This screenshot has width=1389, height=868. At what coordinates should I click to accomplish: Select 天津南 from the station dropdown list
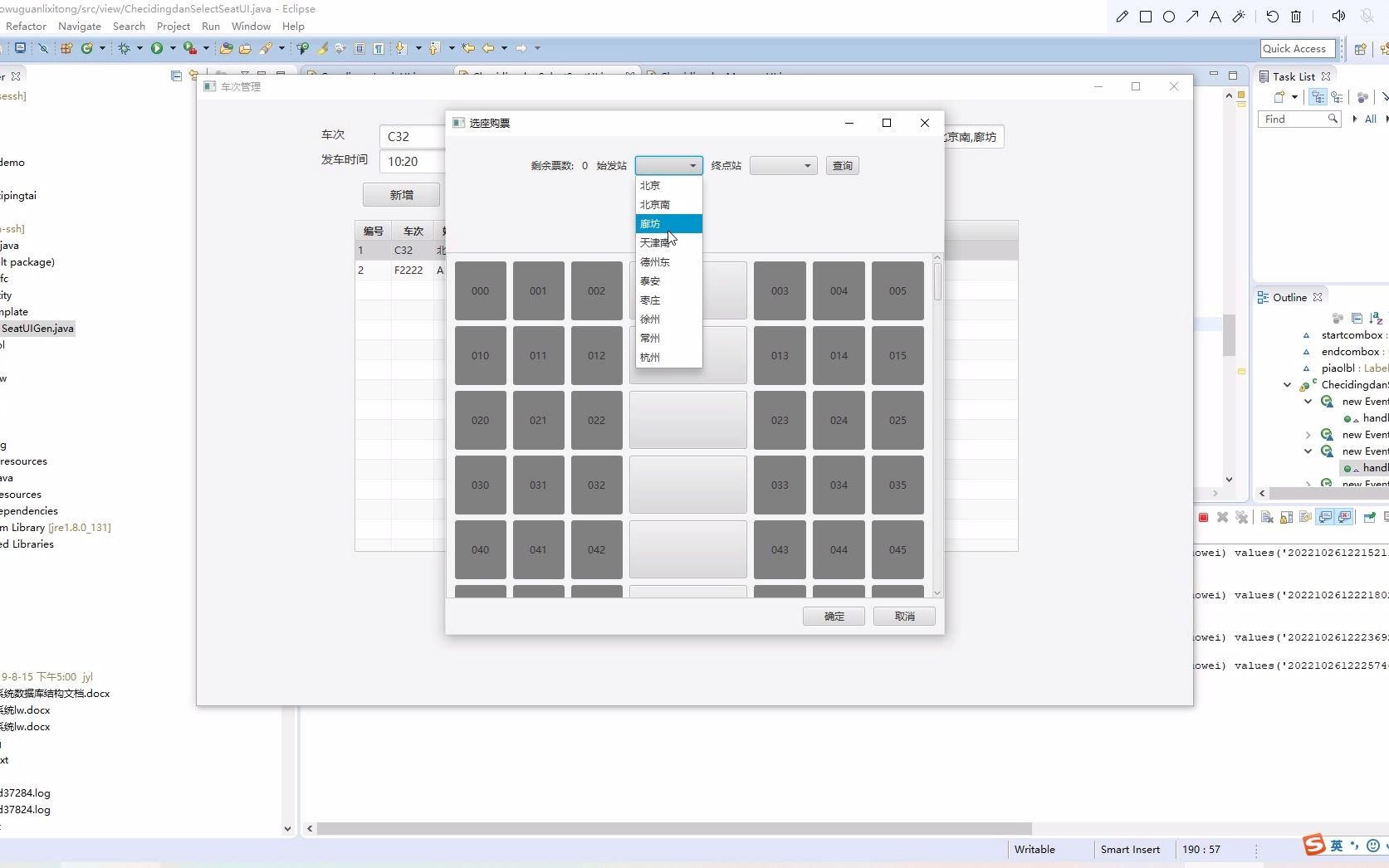[x=669, y=243]
